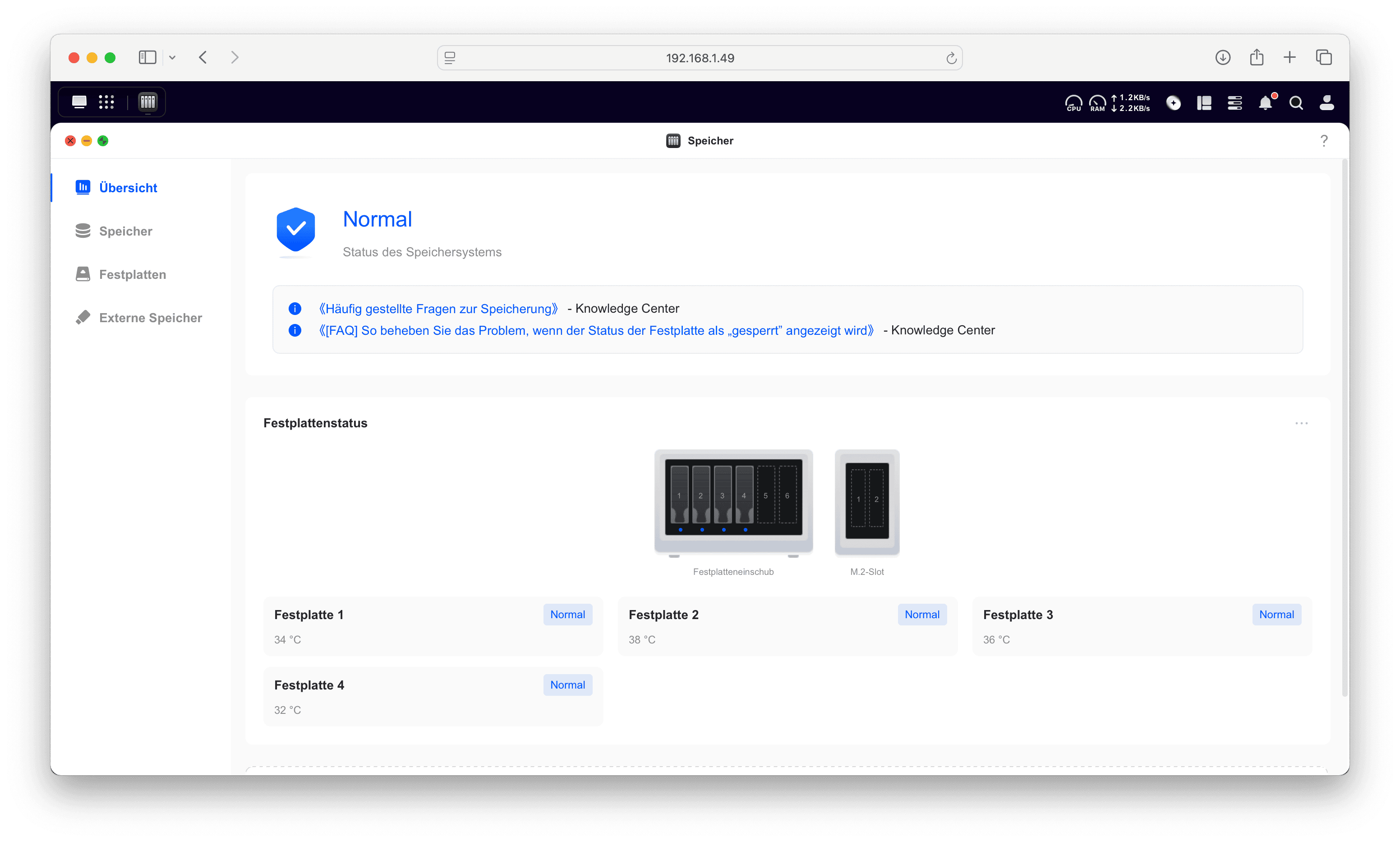
Task: Open Häufig gestellte Fragen zur Speicherung link
Action: pyautogui.click(x=438, y=309)
